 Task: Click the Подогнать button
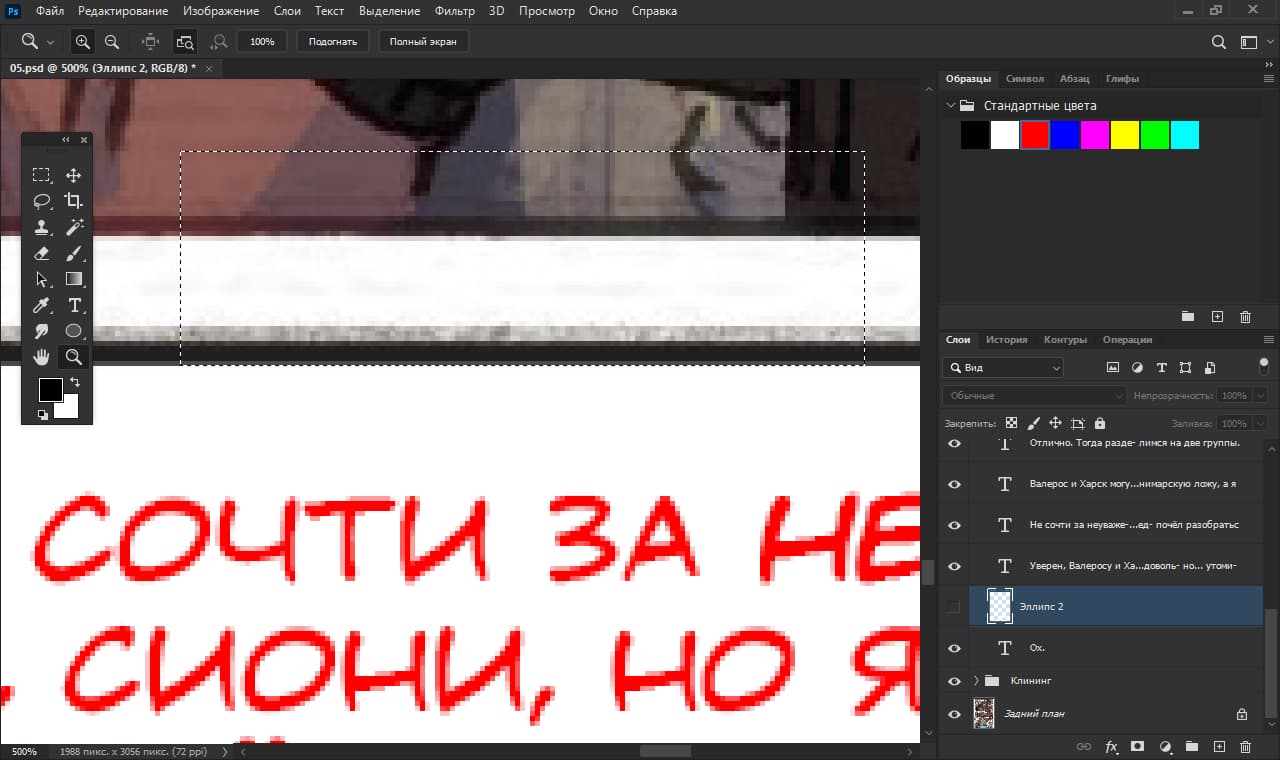point(333,42)
